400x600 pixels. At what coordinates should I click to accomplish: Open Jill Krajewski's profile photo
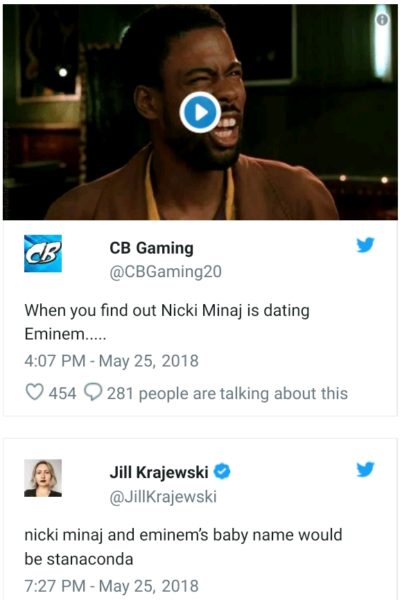point(43,478)
